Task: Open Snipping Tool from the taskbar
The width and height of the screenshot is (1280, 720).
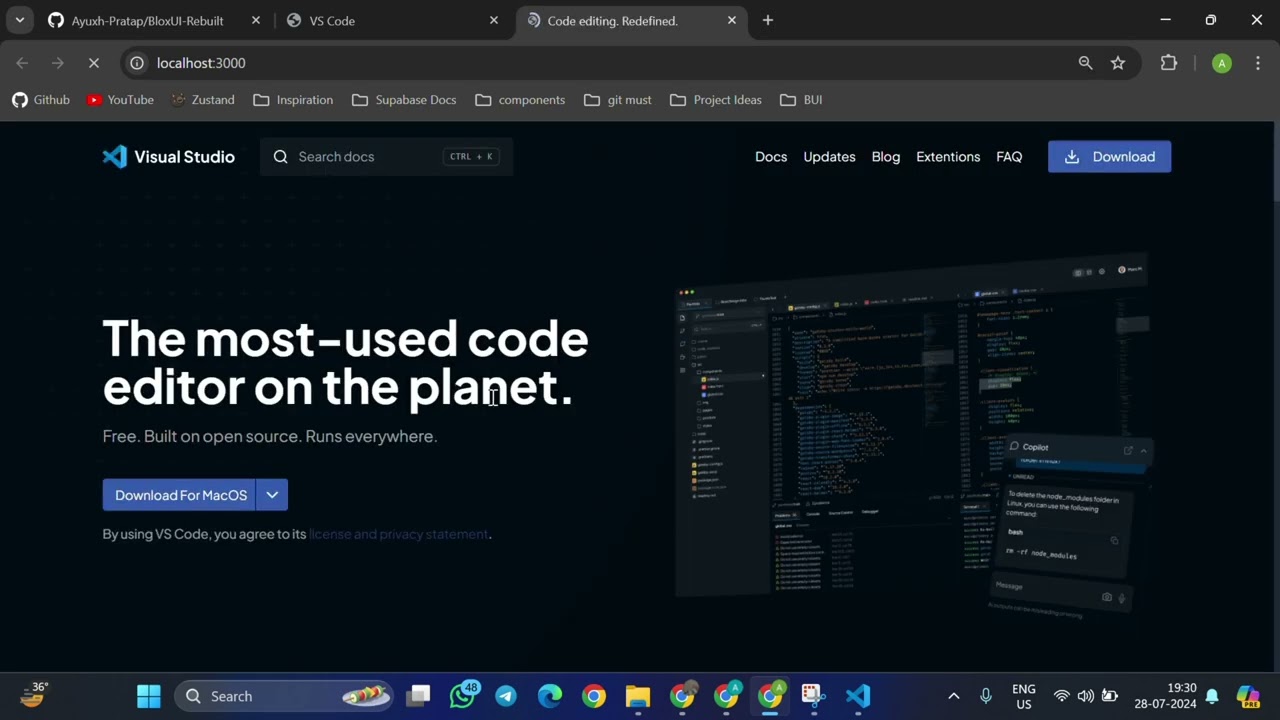Action: (x=812, y=696)
